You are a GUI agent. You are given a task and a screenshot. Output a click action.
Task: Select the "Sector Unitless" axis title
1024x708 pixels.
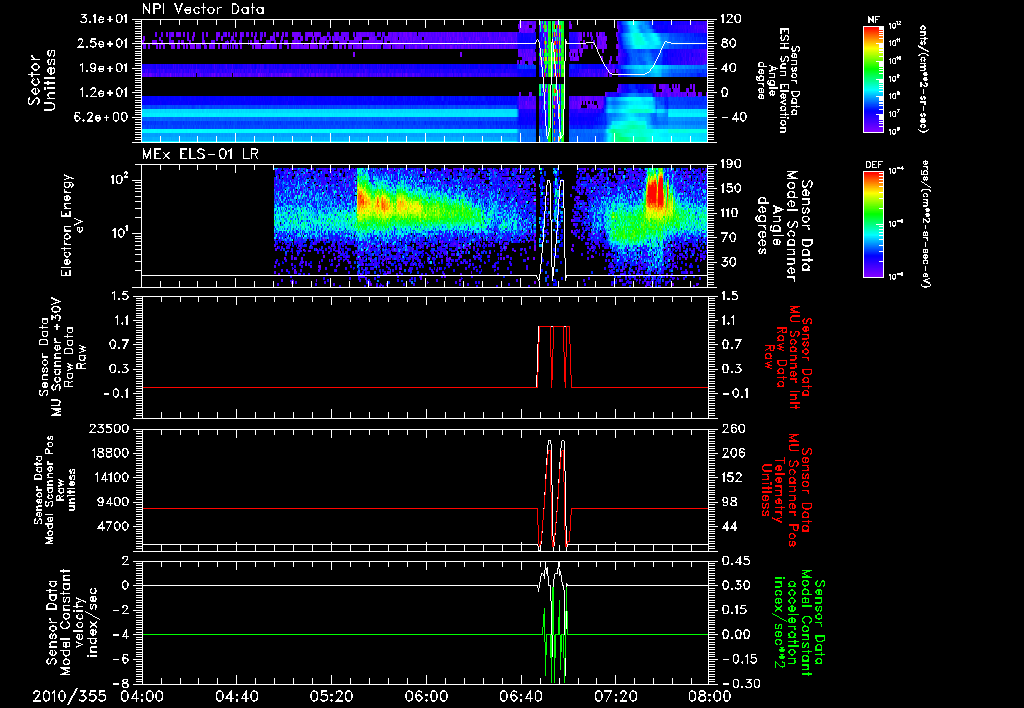coord(41,80)
